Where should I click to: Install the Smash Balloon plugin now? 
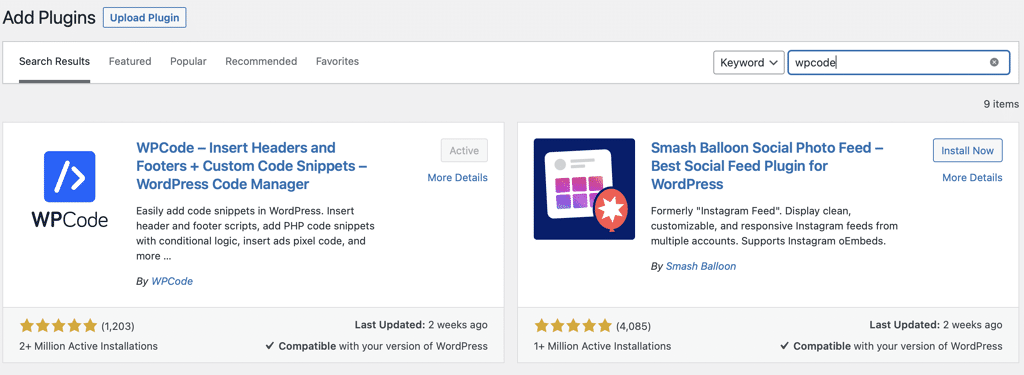967,150
